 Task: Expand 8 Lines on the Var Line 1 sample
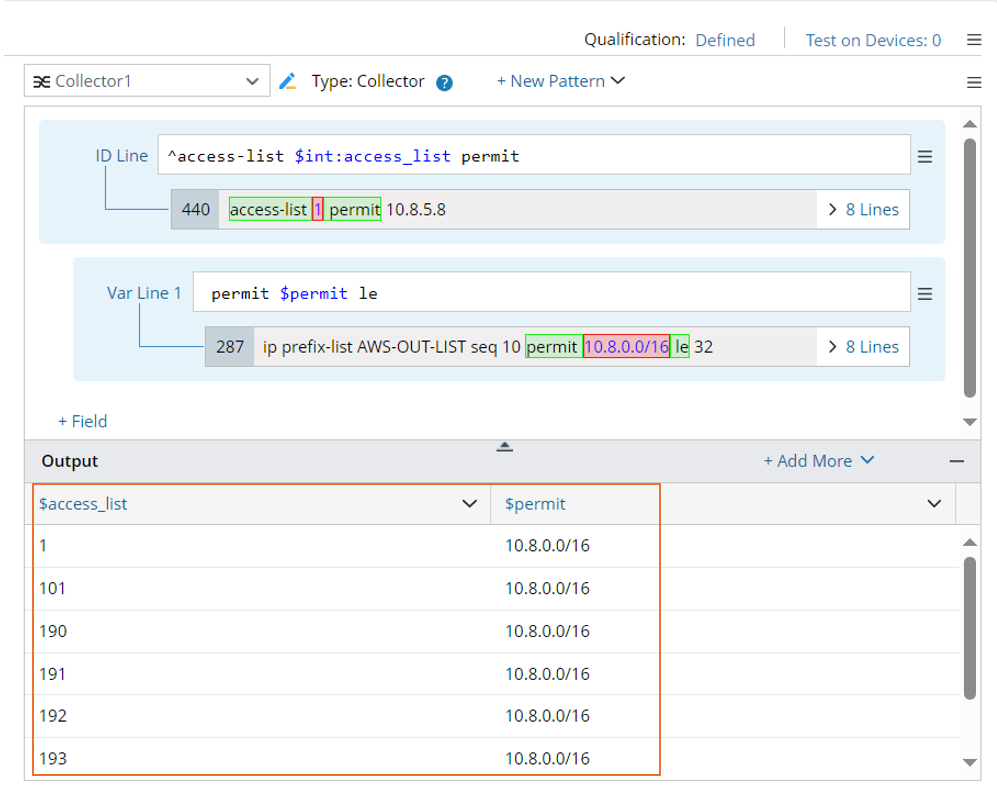pyautogui.click(x=864, y=347)
